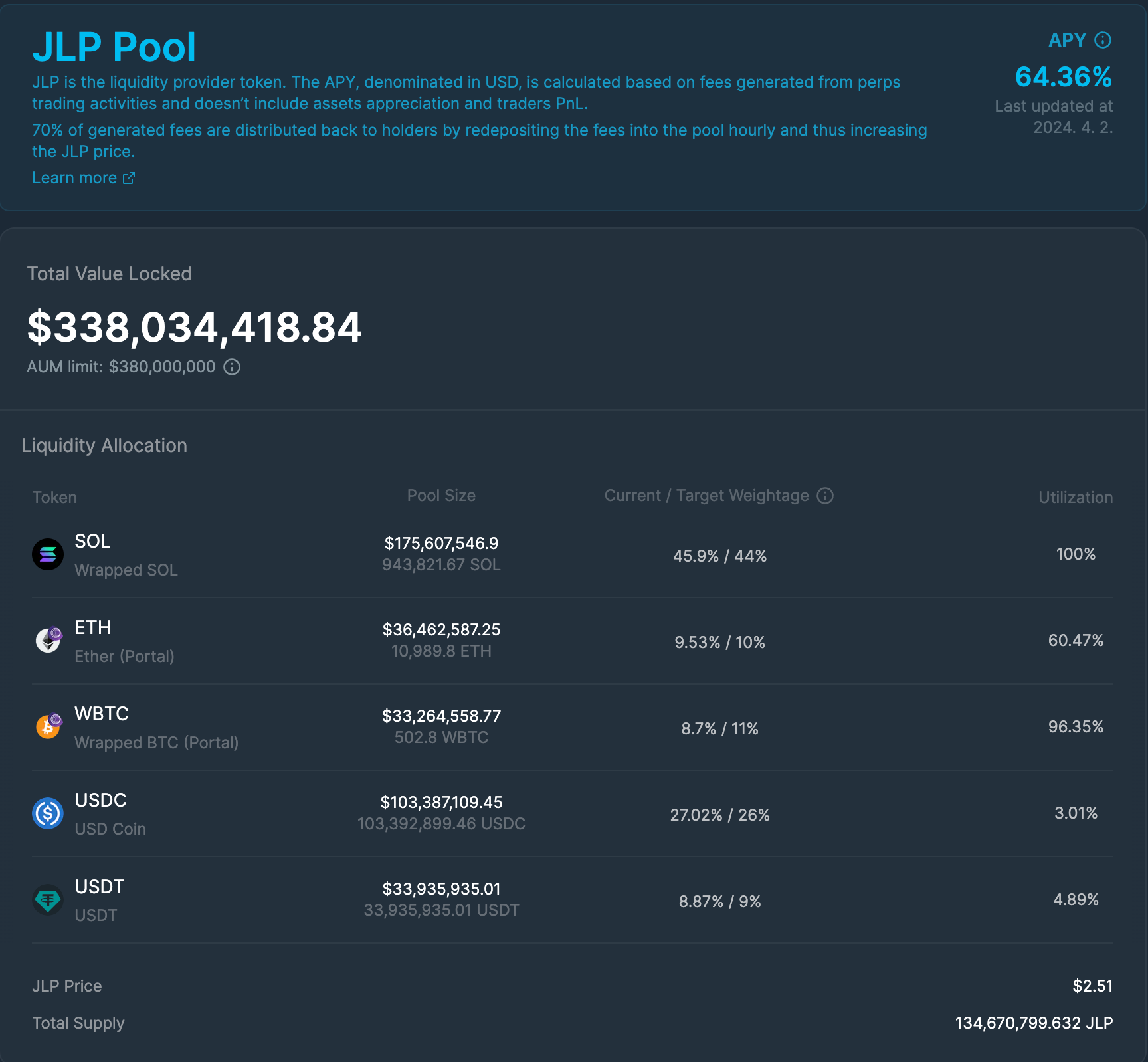Select the USDC liquidity row
The image size is (1148, 1062).
tap(574, 813)
